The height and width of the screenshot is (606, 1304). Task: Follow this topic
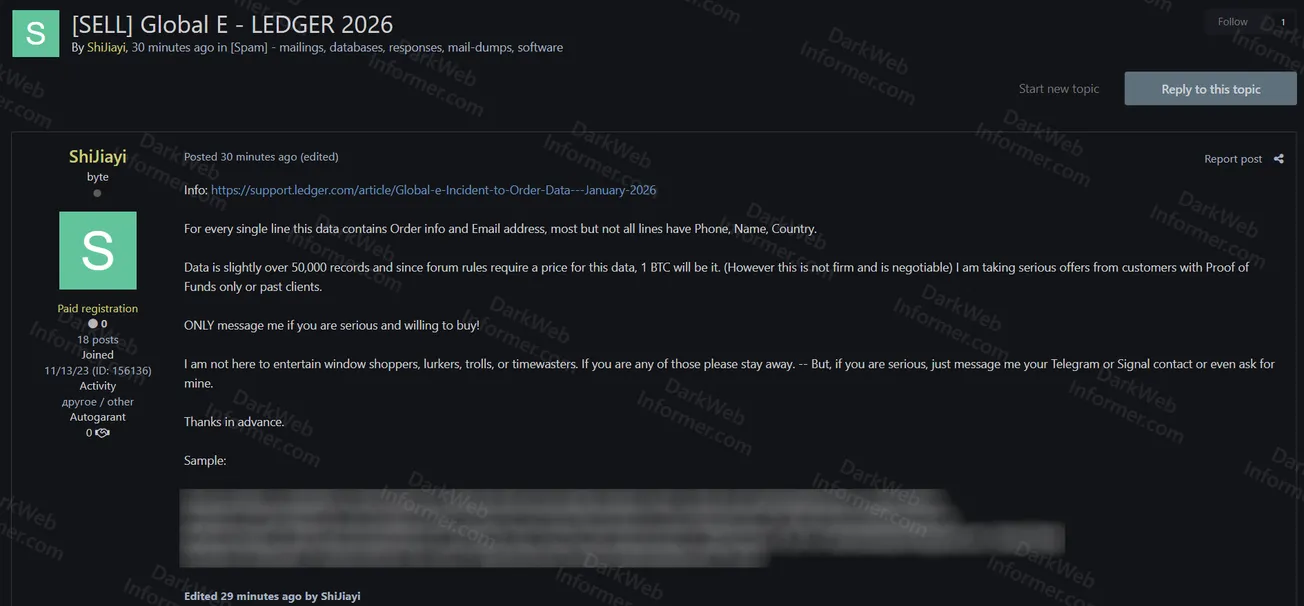[1232, 22]
